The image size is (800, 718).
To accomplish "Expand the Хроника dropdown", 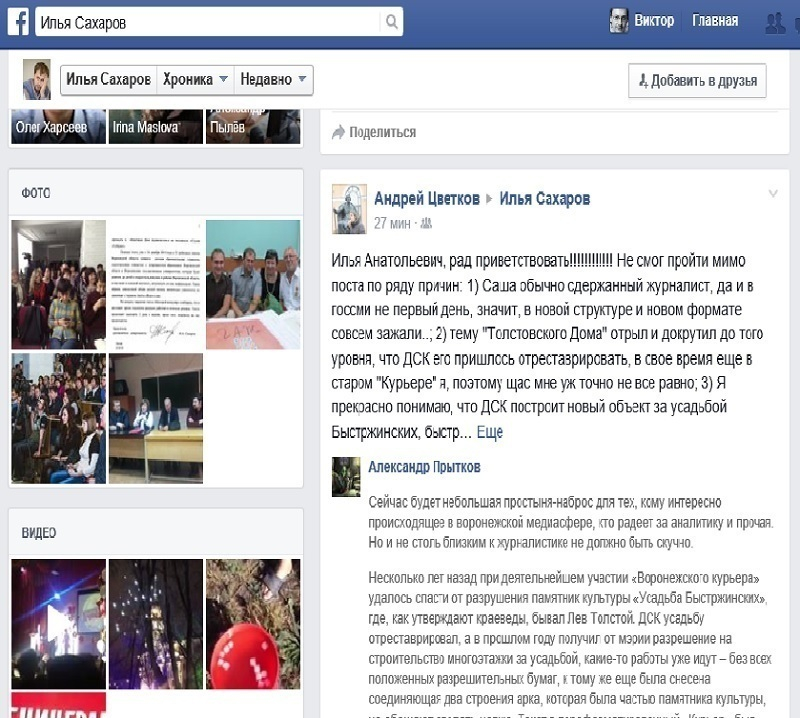I will tap(196, 80).
